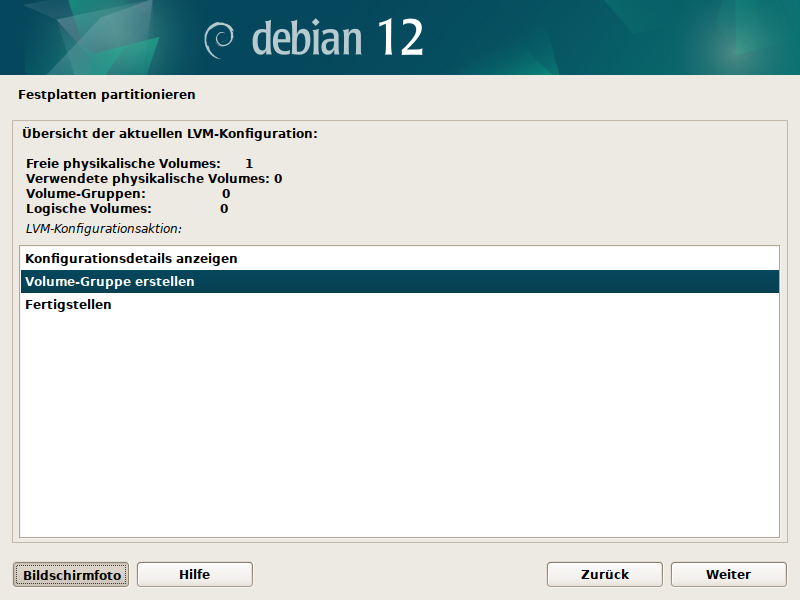Click the "Volume-Gruppen" label
The width and height of the screenshot is (800, 600).
coord(85,193)
